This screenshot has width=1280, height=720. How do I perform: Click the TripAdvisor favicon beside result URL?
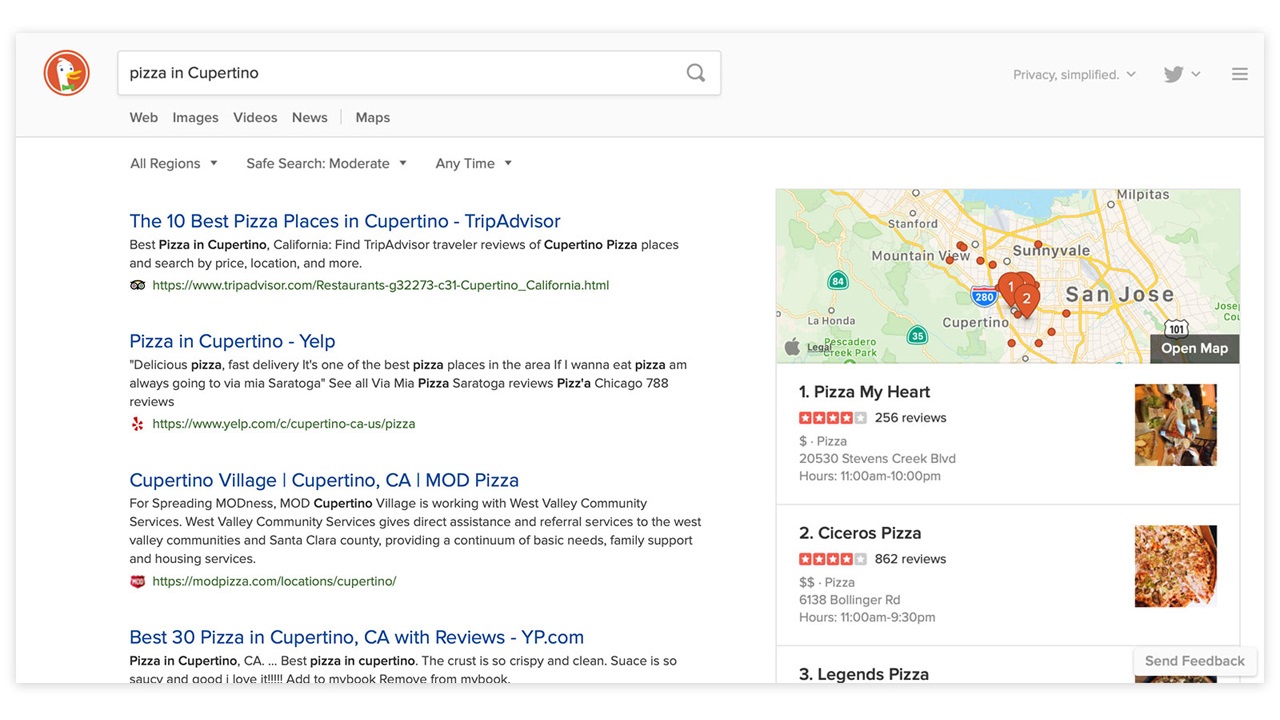point(138,285)
